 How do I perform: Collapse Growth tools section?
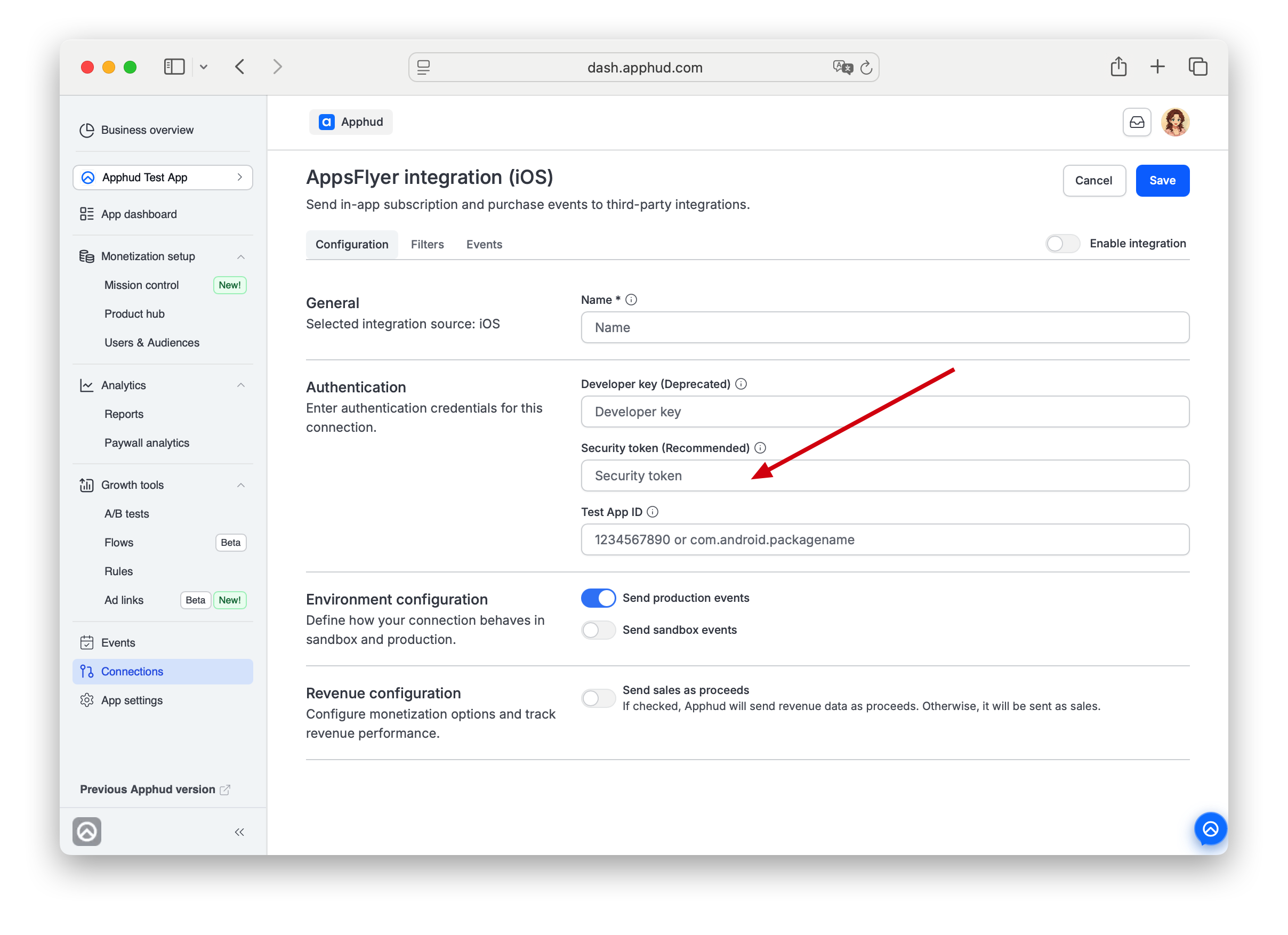pyautogui.click(x=241, y=486)
